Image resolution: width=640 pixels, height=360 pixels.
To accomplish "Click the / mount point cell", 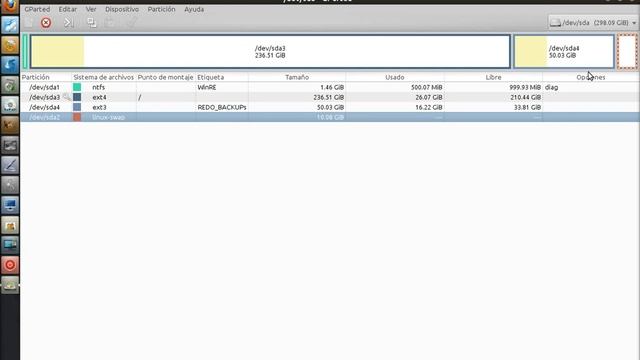I will (x=140, y=97).
